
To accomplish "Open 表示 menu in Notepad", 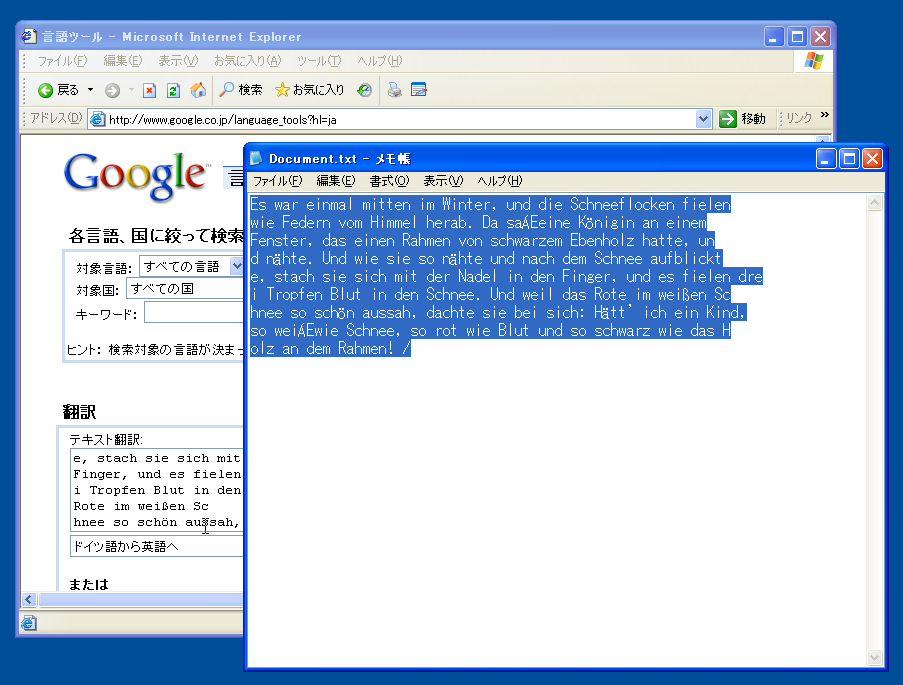I will 443,181.
